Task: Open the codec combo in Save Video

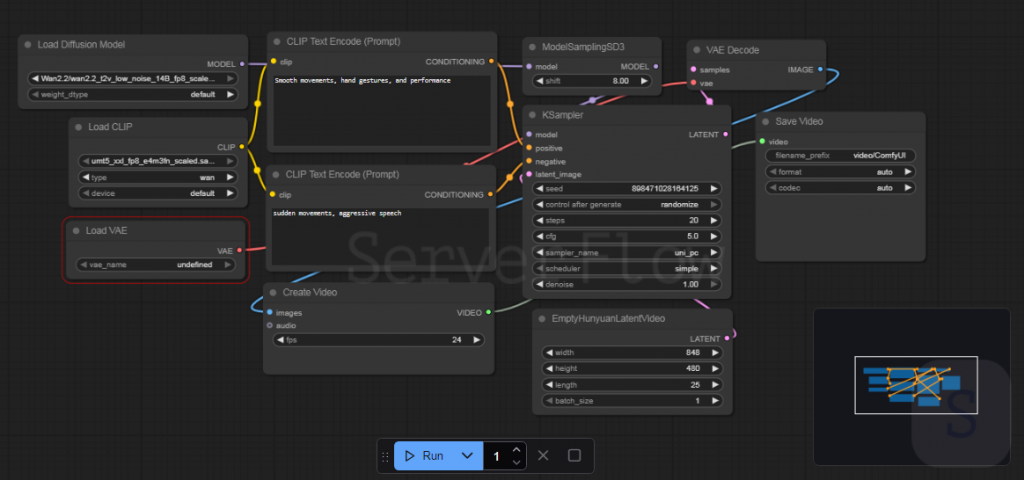Action: tap(840, 187)
